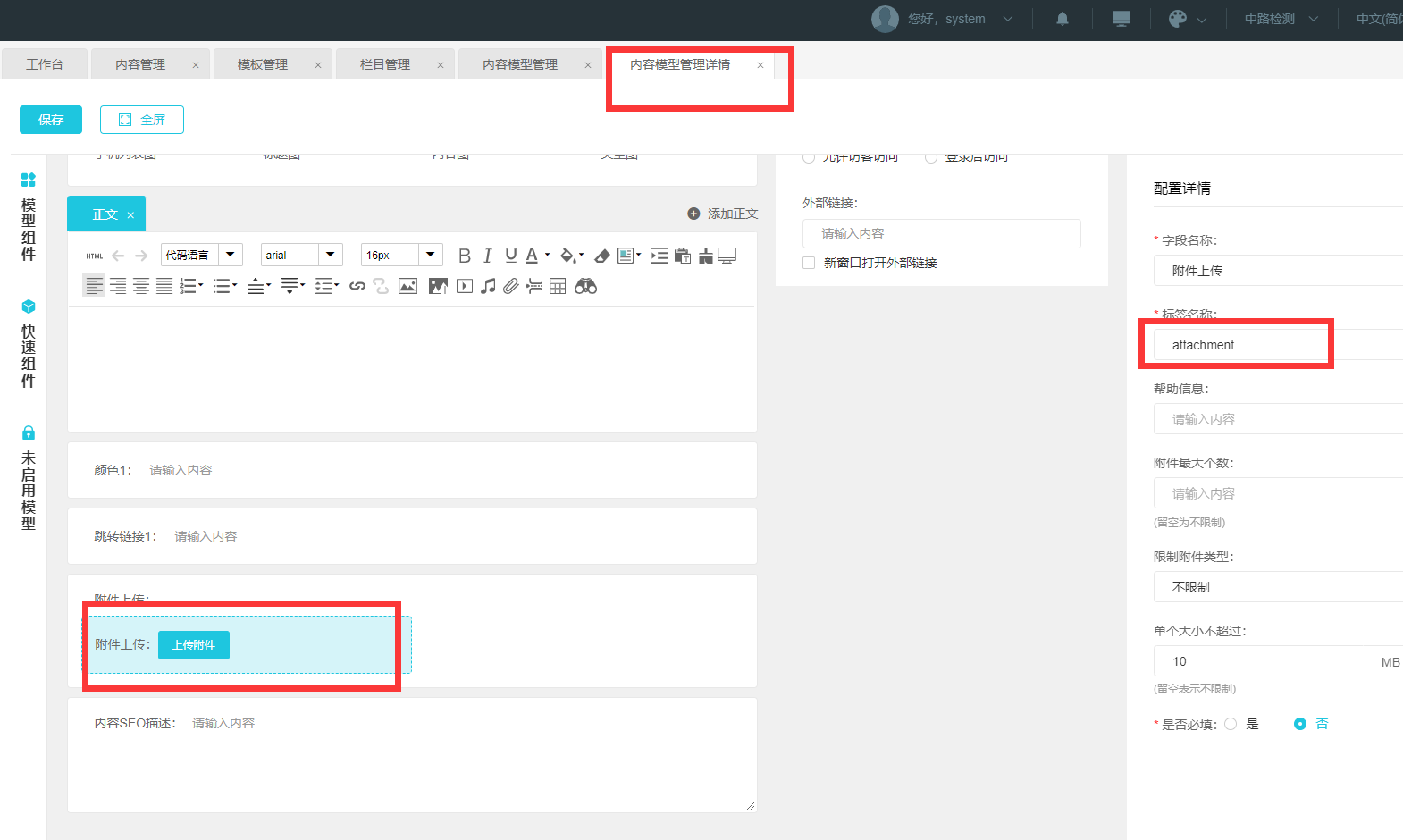Insert a page break in the editor
Image resolution: width=1403 pixels, height=840 pixels.
tap(534, 286)
